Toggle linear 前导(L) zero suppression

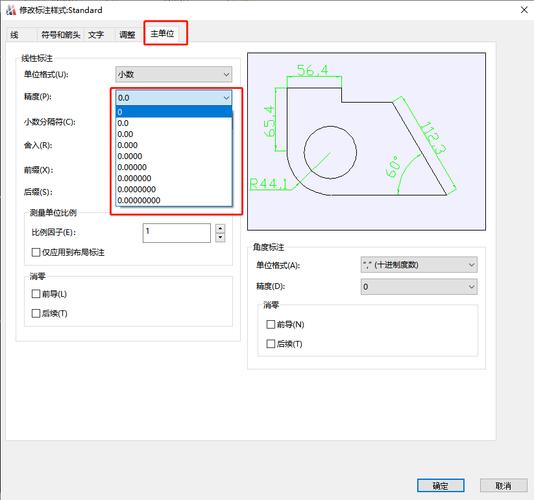[49, 294]
